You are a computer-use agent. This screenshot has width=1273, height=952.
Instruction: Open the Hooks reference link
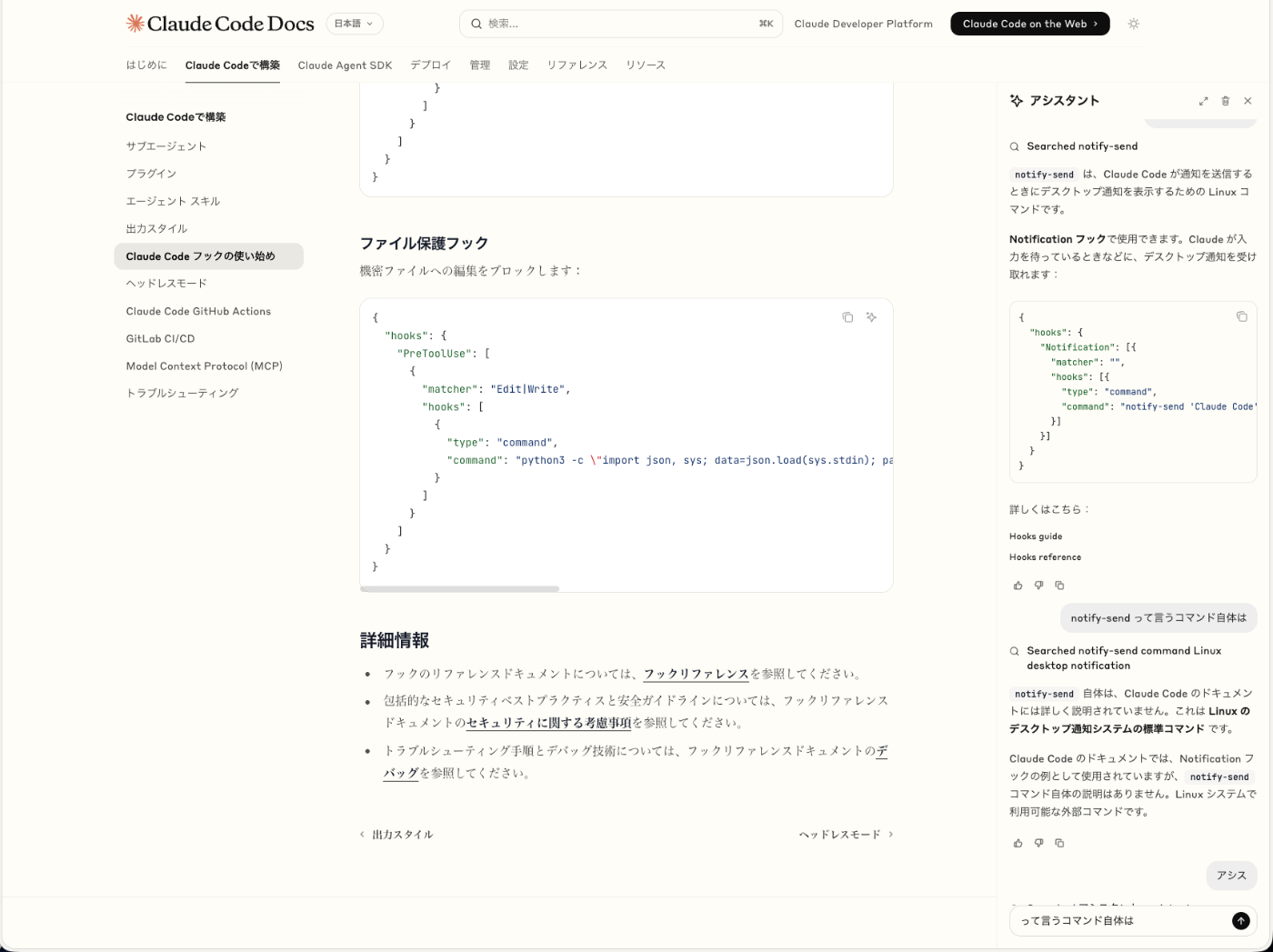tap(1045, 557)
